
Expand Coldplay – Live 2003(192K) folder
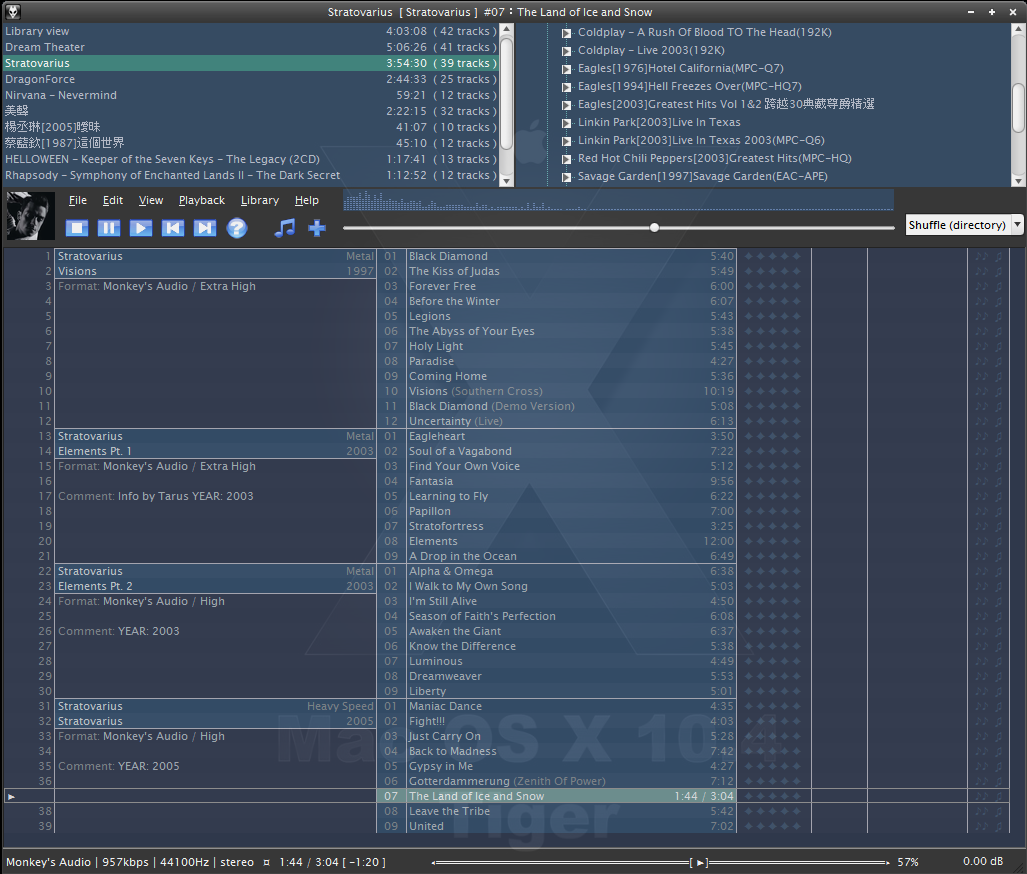(x=567, y=50)
